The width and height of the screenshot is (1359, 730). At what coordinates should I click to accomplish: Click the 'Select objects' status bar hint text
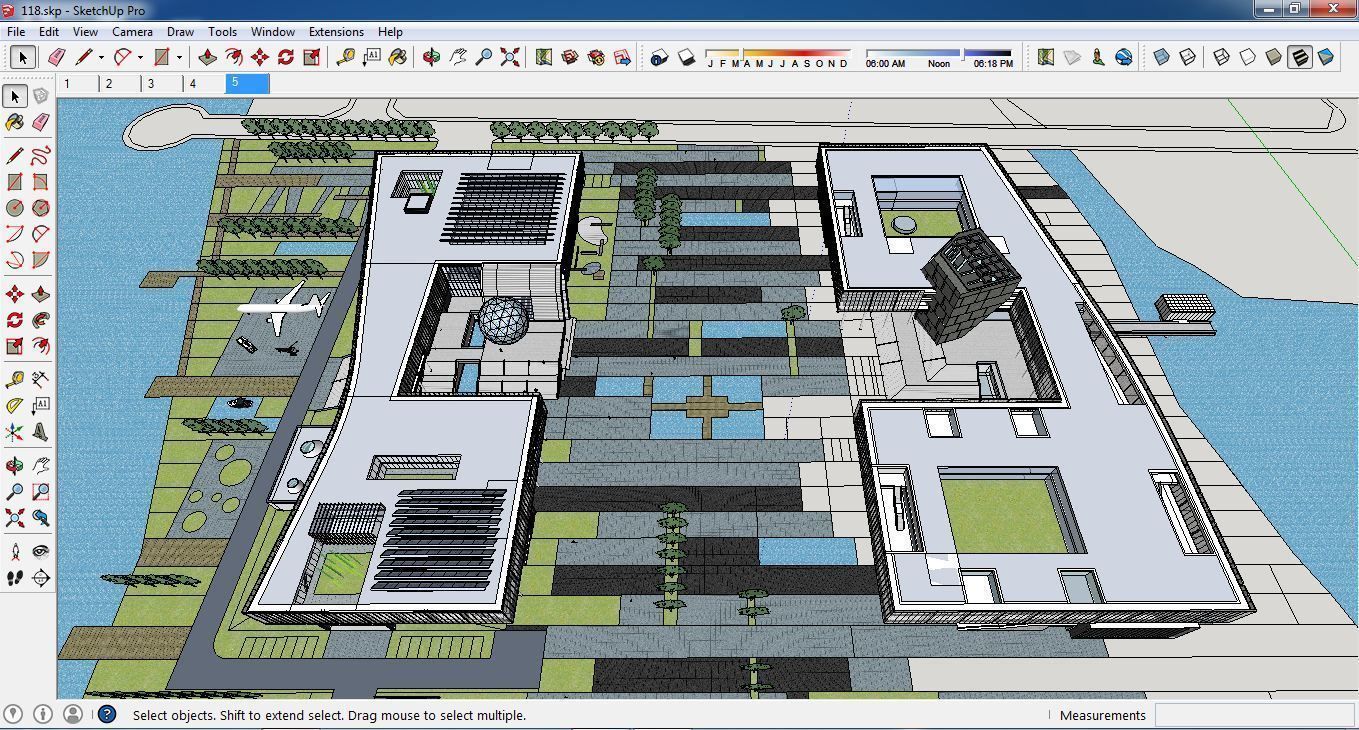tap(329, 715)
